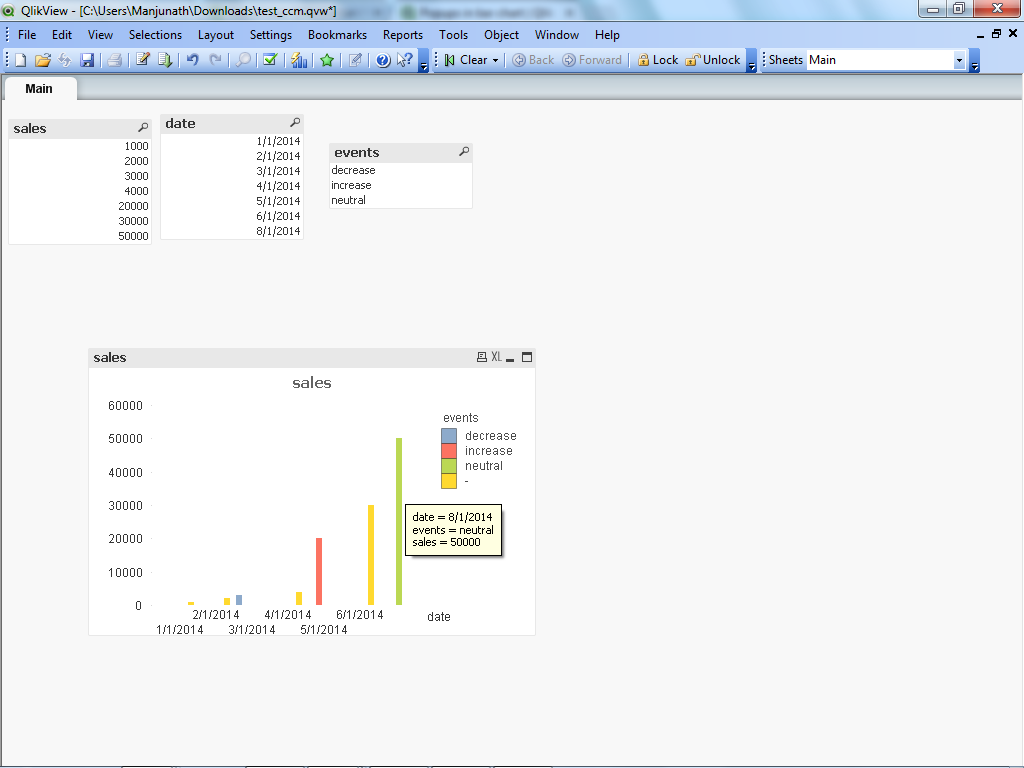This screenshot has width=1024, height=768.
Task: Click the red increase legend swatch
Action: tap(449, 451)
